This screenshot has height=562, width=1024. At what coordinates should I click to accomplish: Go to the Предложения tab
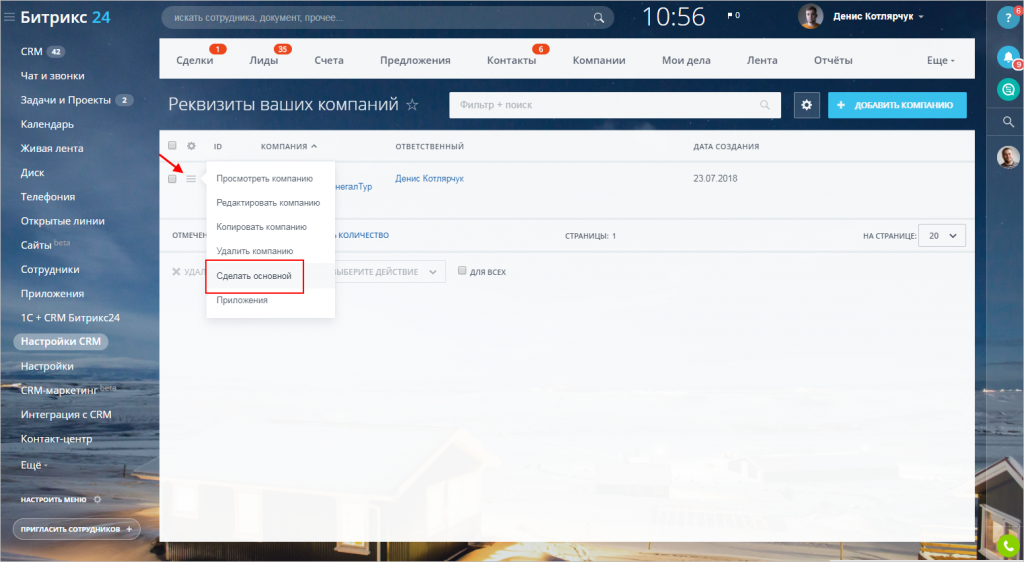pos(415,60)
